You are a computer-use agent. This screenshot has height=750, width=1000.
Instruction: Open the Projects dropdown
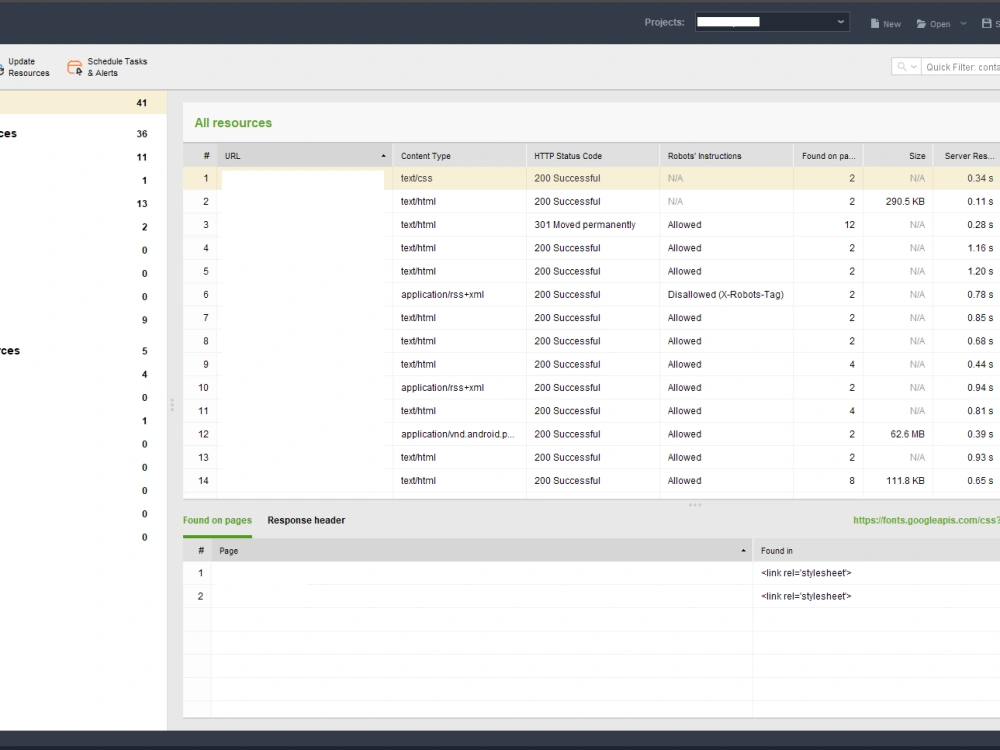click(x=772, y=22)
